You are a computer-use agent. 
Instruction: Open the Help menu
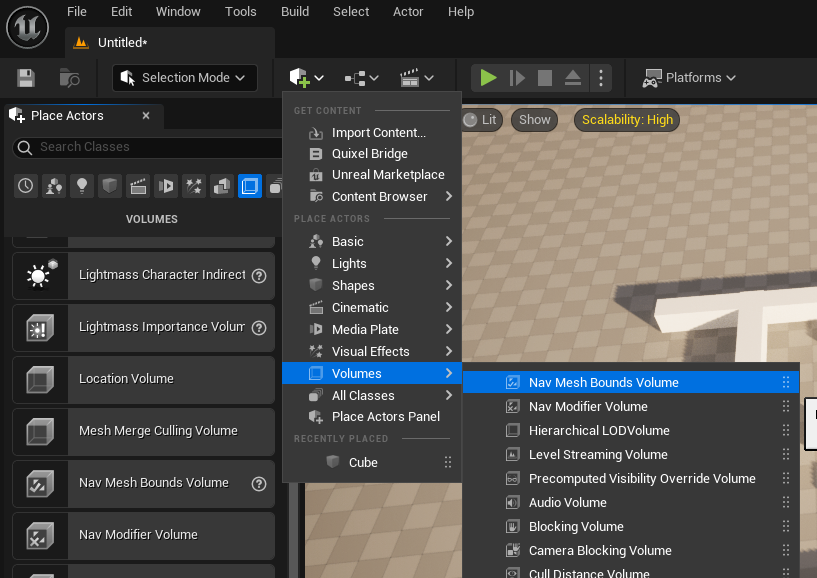(x=461, y=11)
